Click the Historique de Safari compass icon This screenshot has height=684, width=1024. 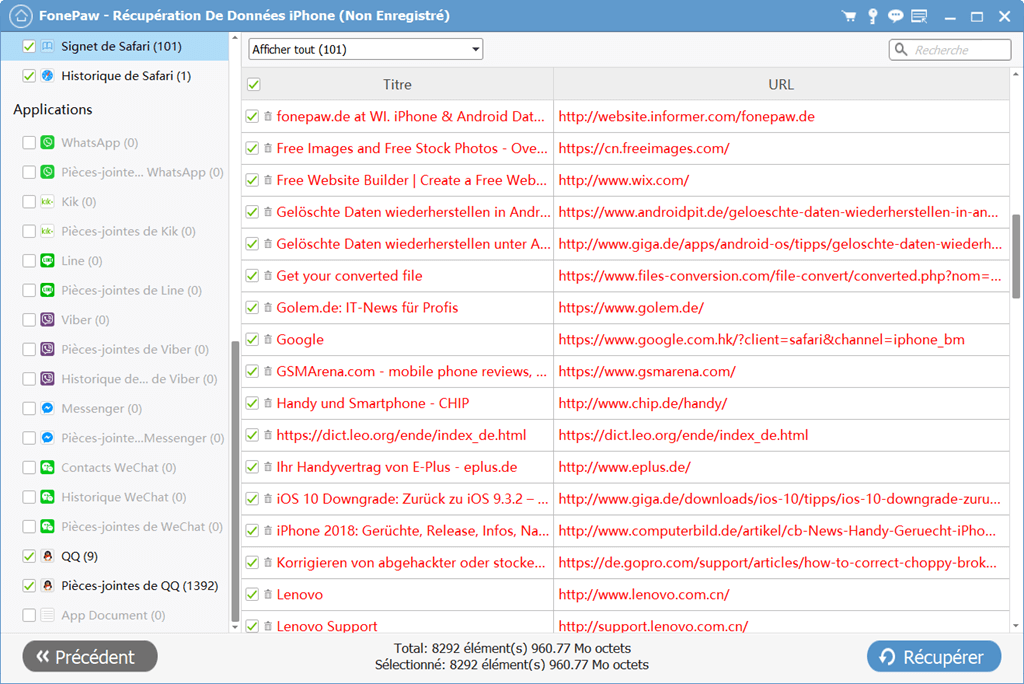pyautogui.click(x=48, y=76)
